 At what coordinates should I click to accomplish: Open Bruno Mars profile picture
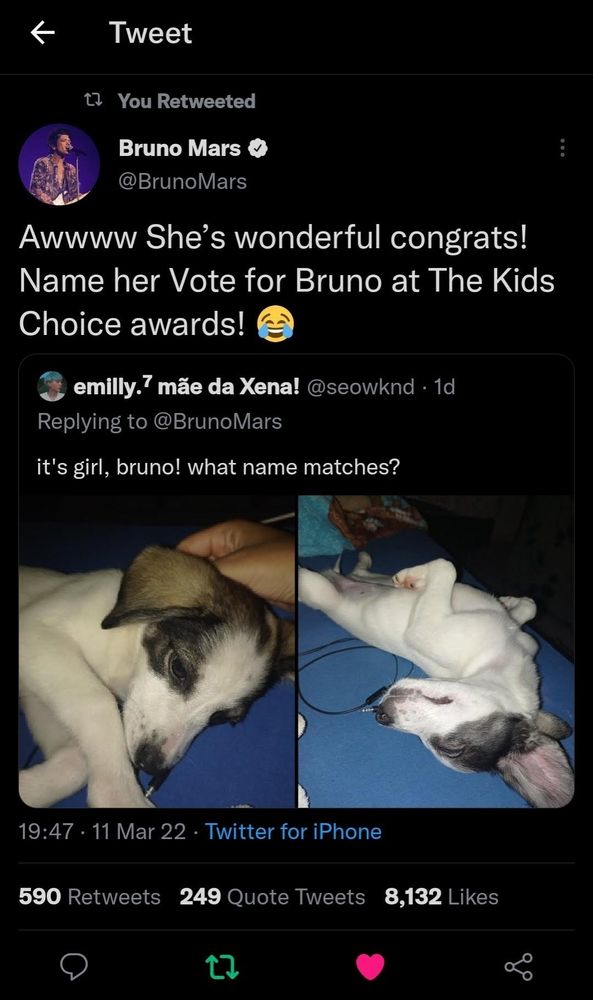(x=59, y=165)
